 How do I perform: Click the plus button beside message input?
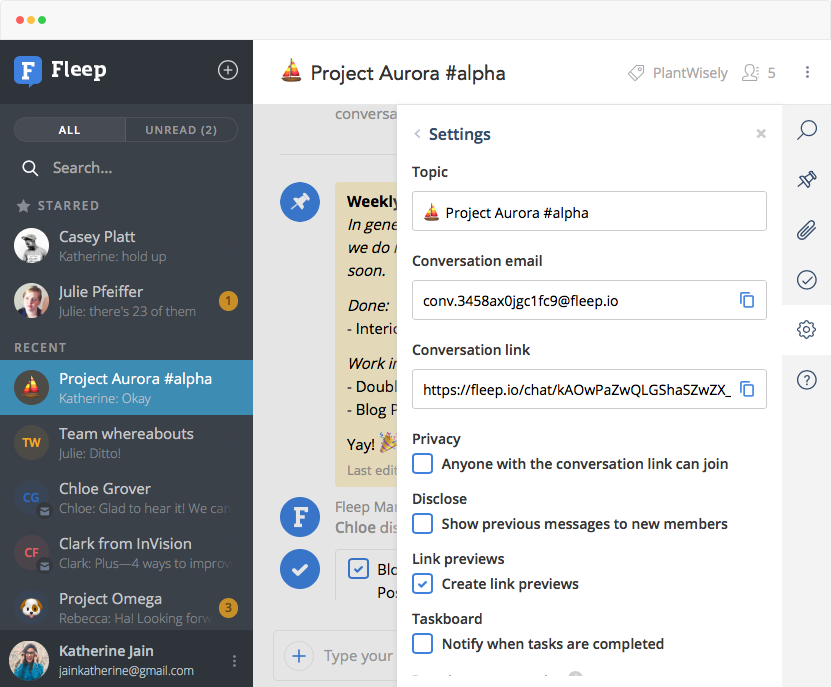coord(299,656)
